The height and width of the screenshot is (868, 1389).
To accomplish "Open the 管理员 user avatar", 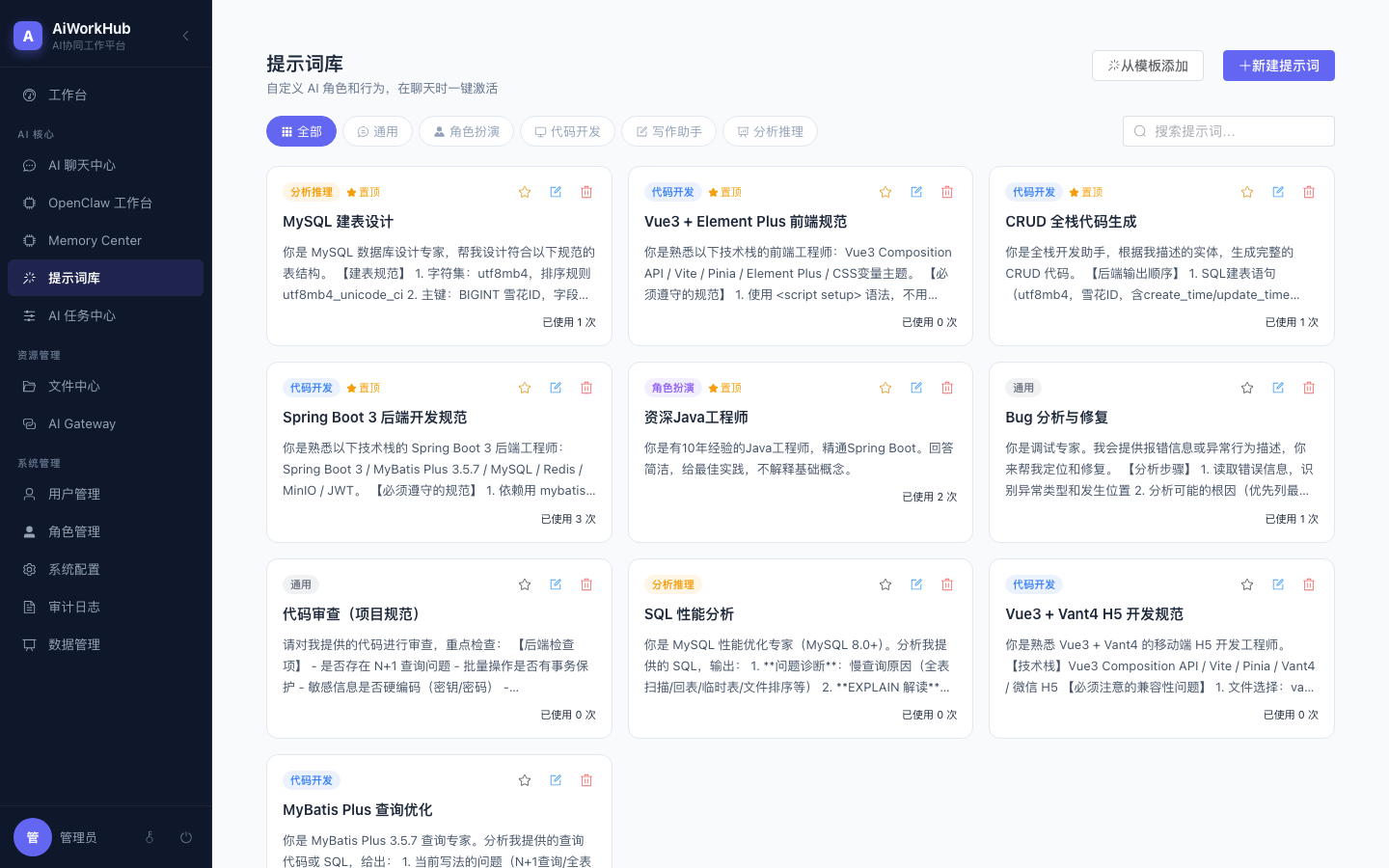I will 33,837.
